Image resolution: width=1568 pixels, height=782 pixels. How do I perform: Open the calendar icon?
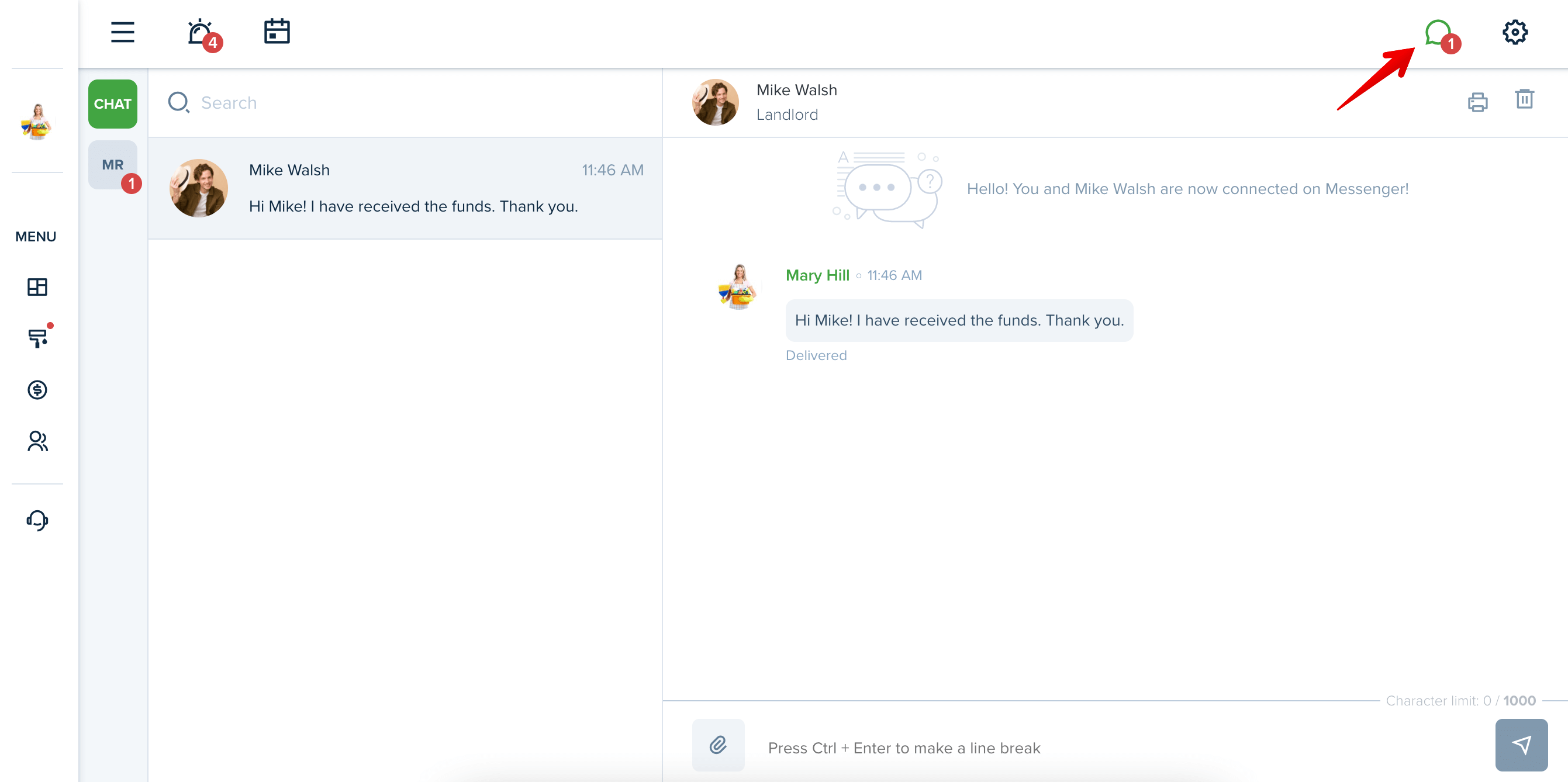tap(277, 32)
